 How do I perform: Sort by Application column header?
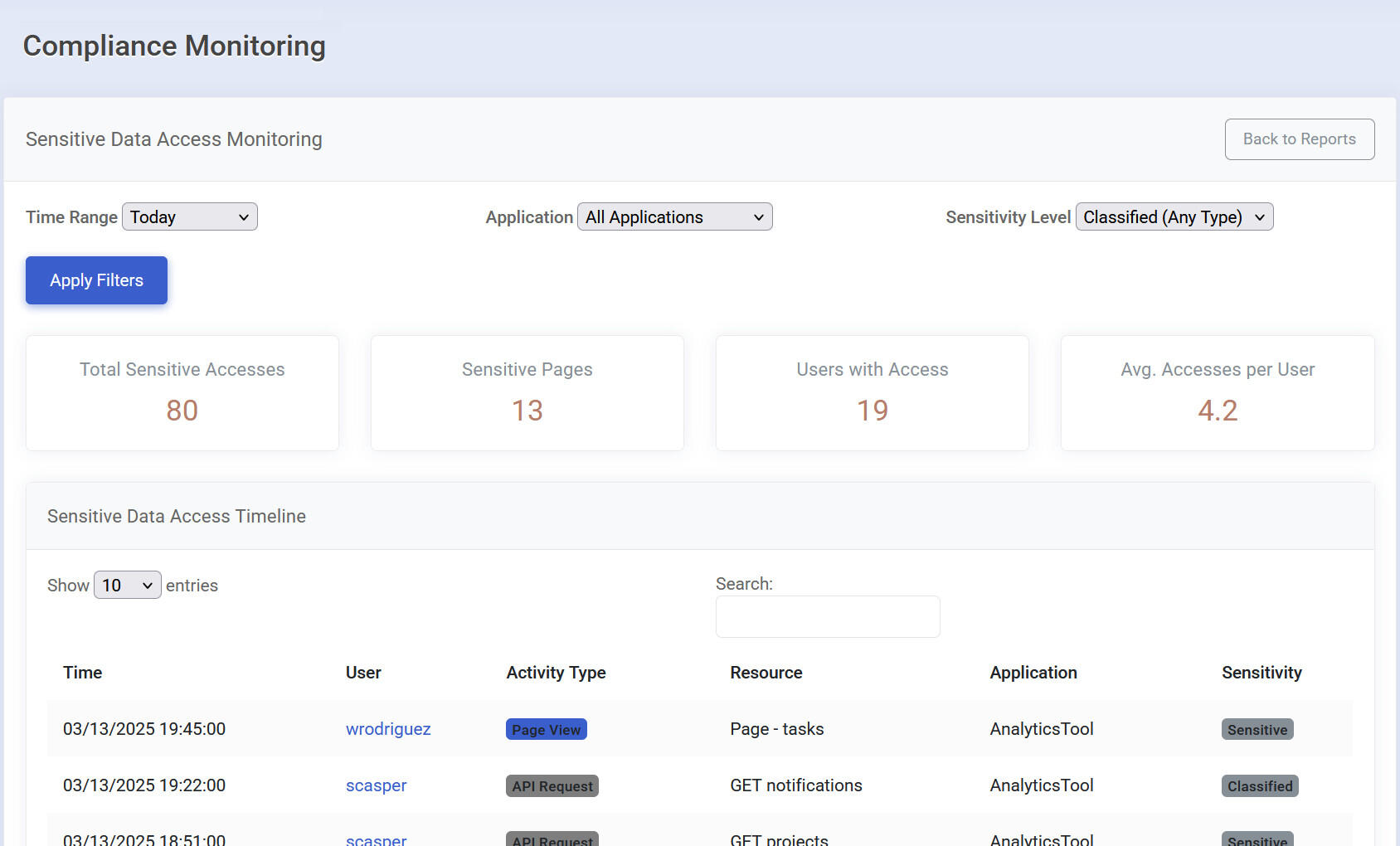click(1033, 673)
